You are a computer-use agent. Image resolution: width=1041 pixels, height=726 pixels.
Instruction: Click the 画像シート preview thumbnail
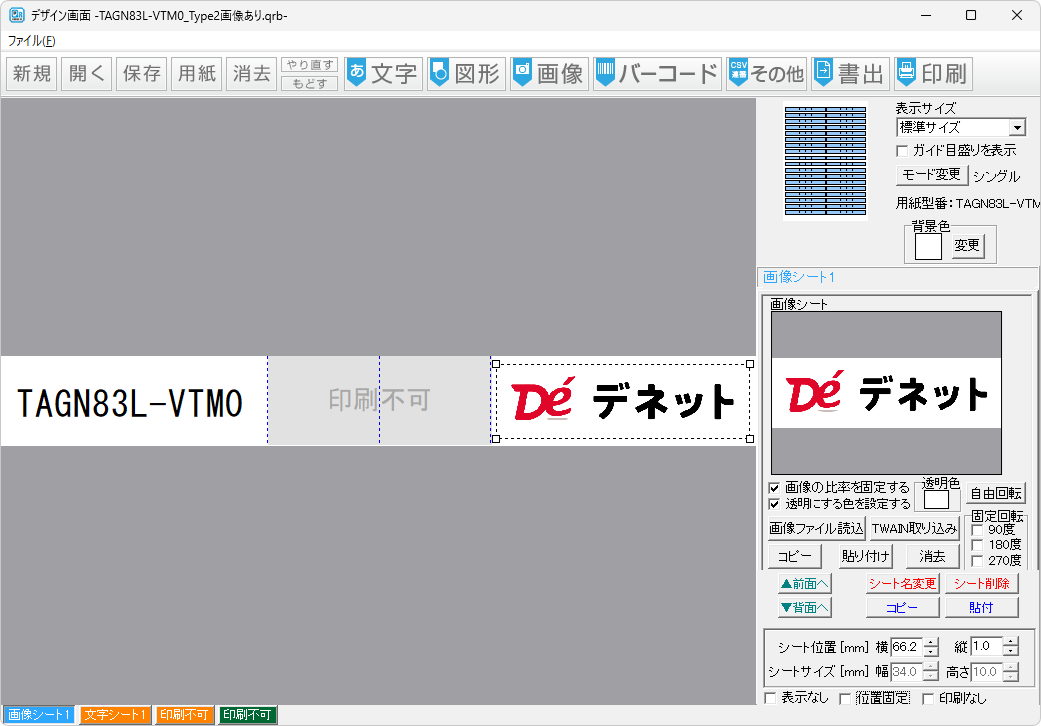pos(886,392)
